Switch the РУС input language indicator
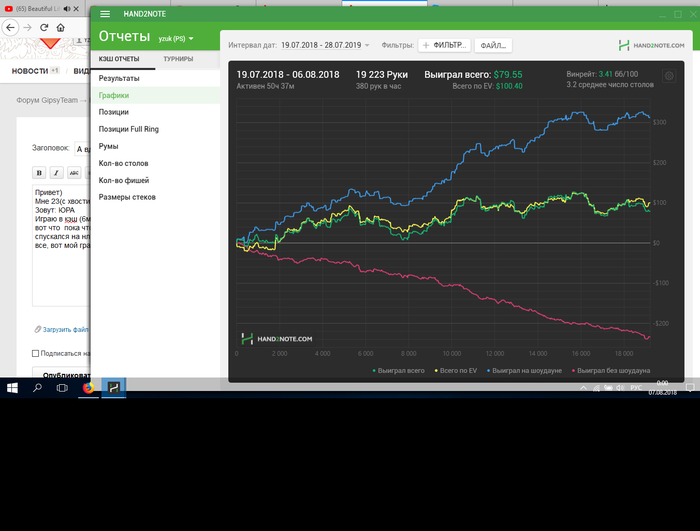 click(636, 388)
